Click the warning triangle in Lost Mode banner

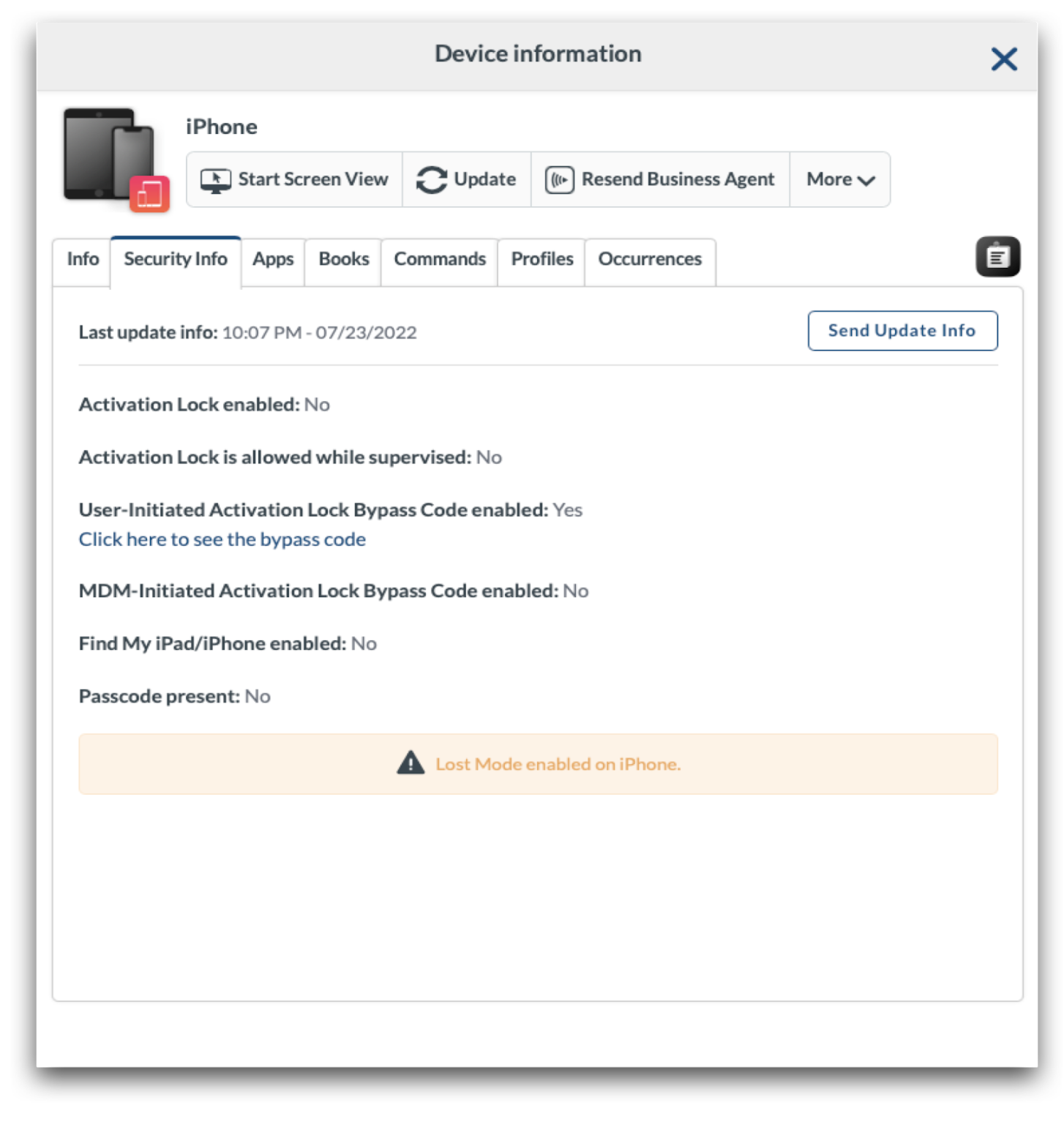[x=410, y=763]
